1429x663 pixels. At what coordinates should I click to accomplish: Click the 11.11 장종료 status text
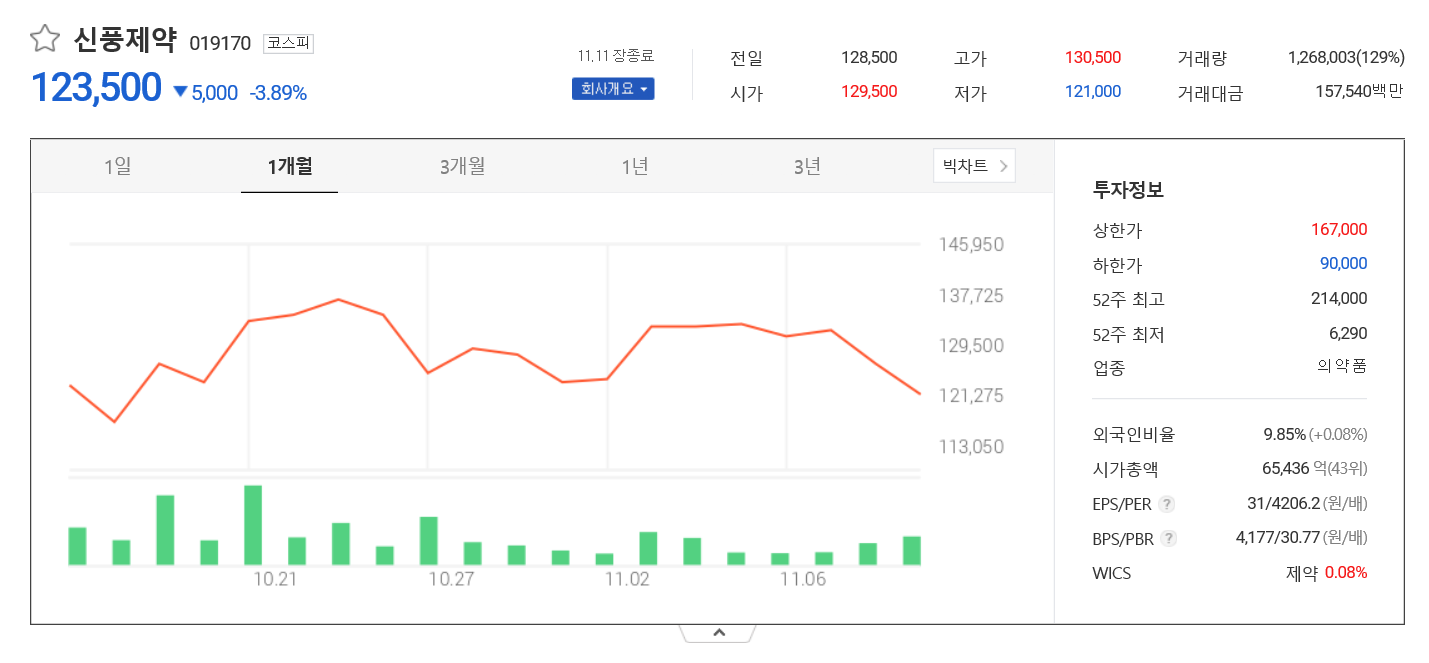pyautogui.click(x=616, y=56)
